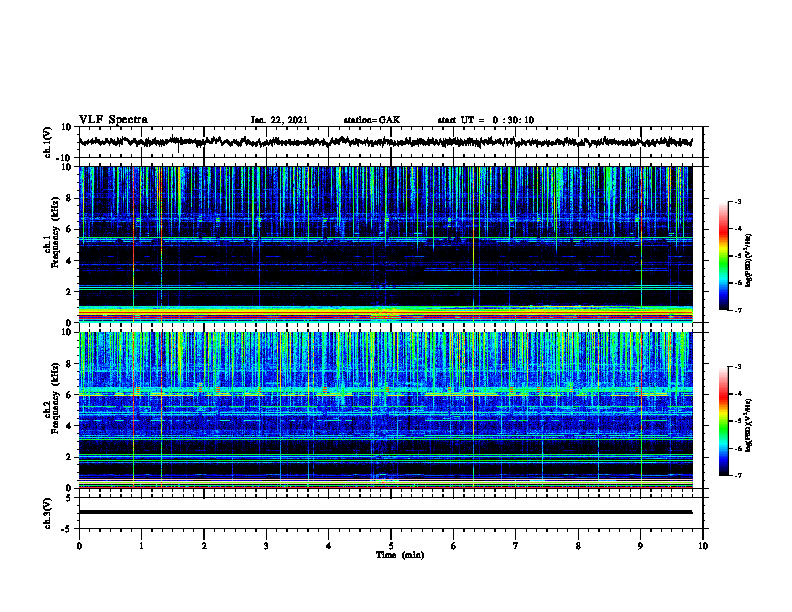Click the "Time (min)" axis label

[400, 555]
